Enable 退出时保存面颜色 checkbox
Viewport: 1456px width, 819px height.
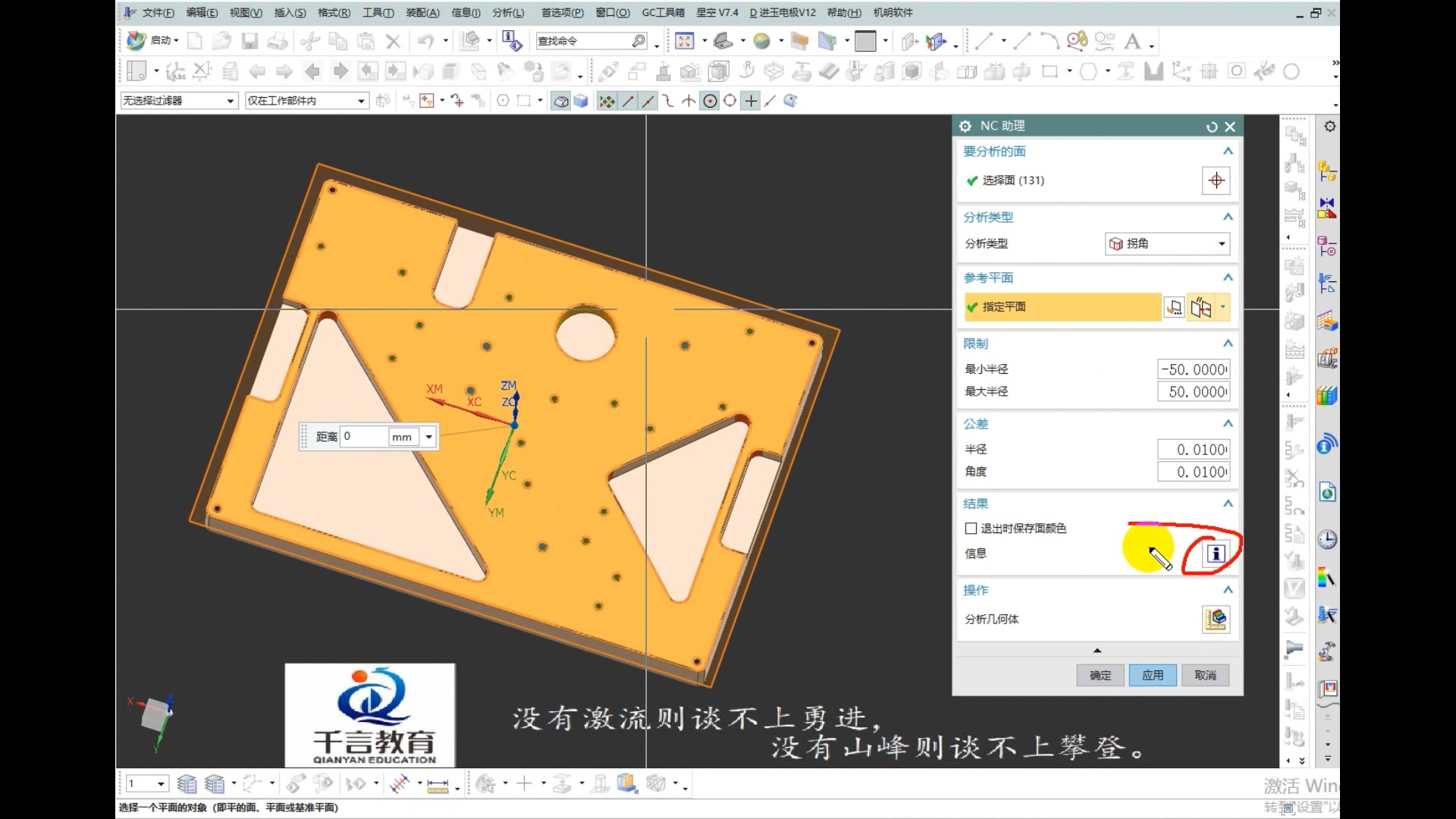(971, 529)
